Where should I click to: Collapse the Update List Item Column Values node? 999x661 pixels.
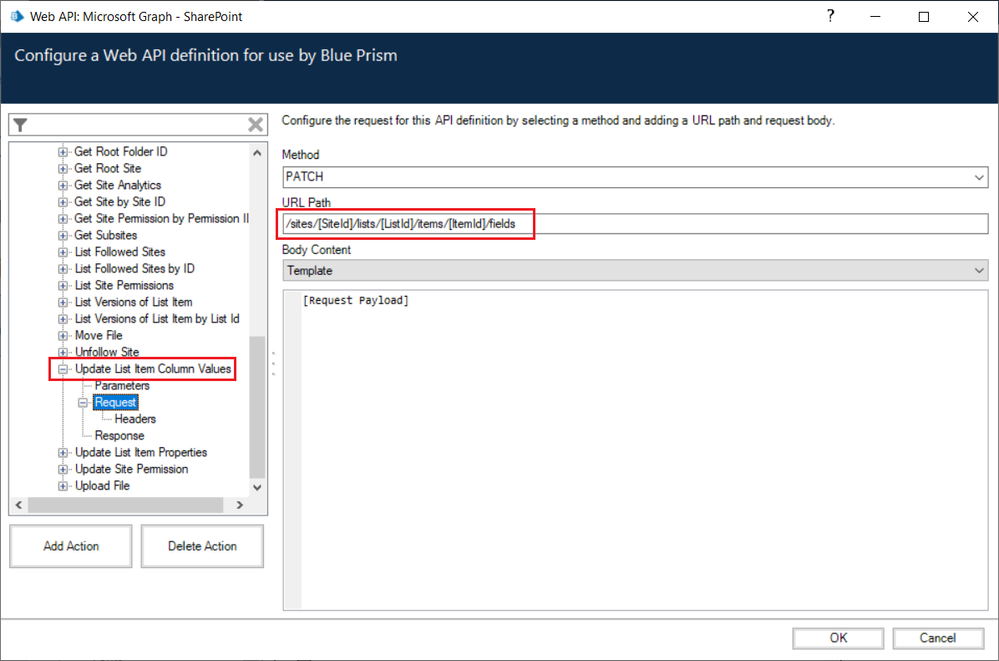tap(62, 369)
